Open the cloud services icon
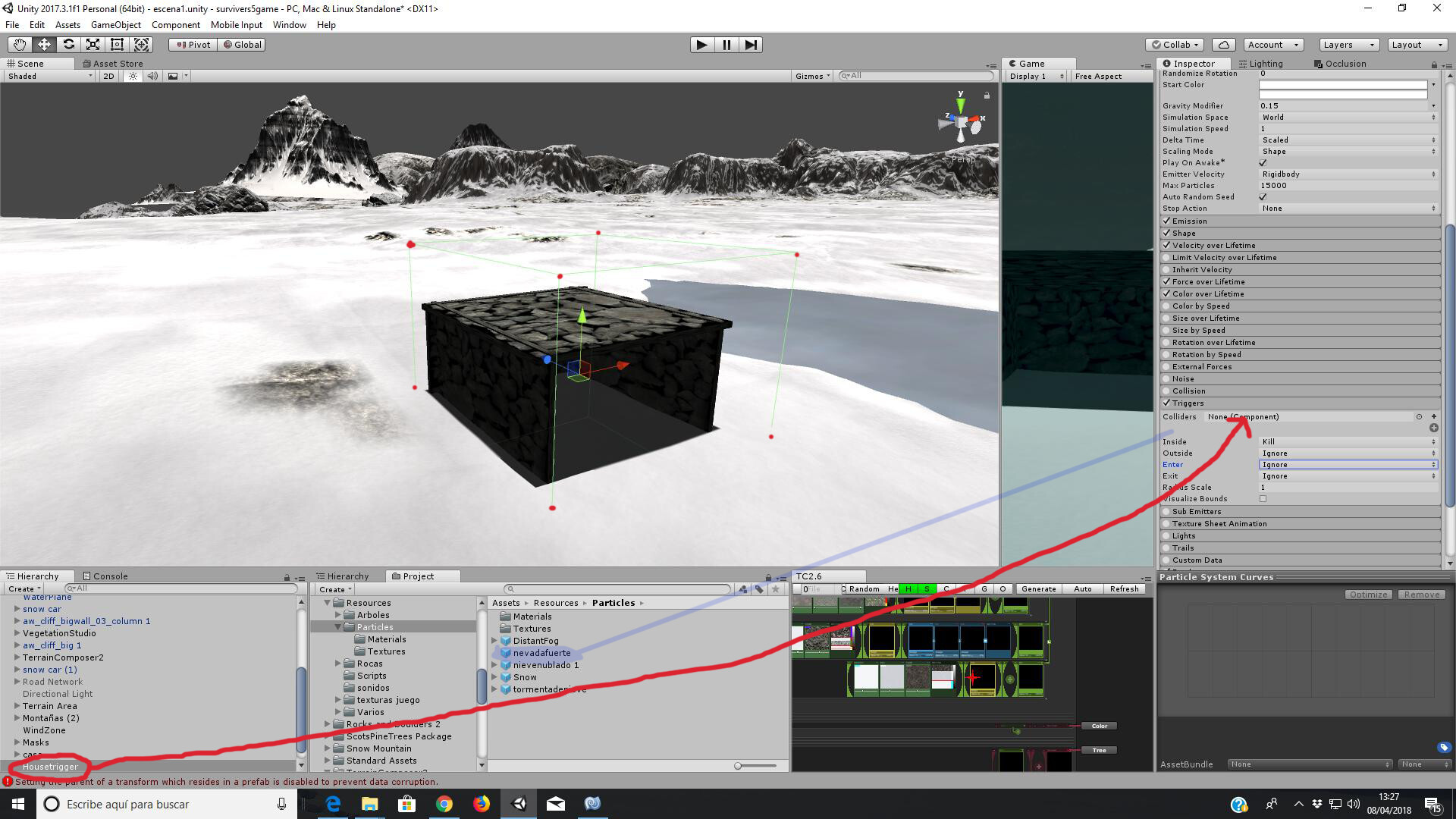The height and width of the screenshot is (819, 1456). pos(1223,45)
